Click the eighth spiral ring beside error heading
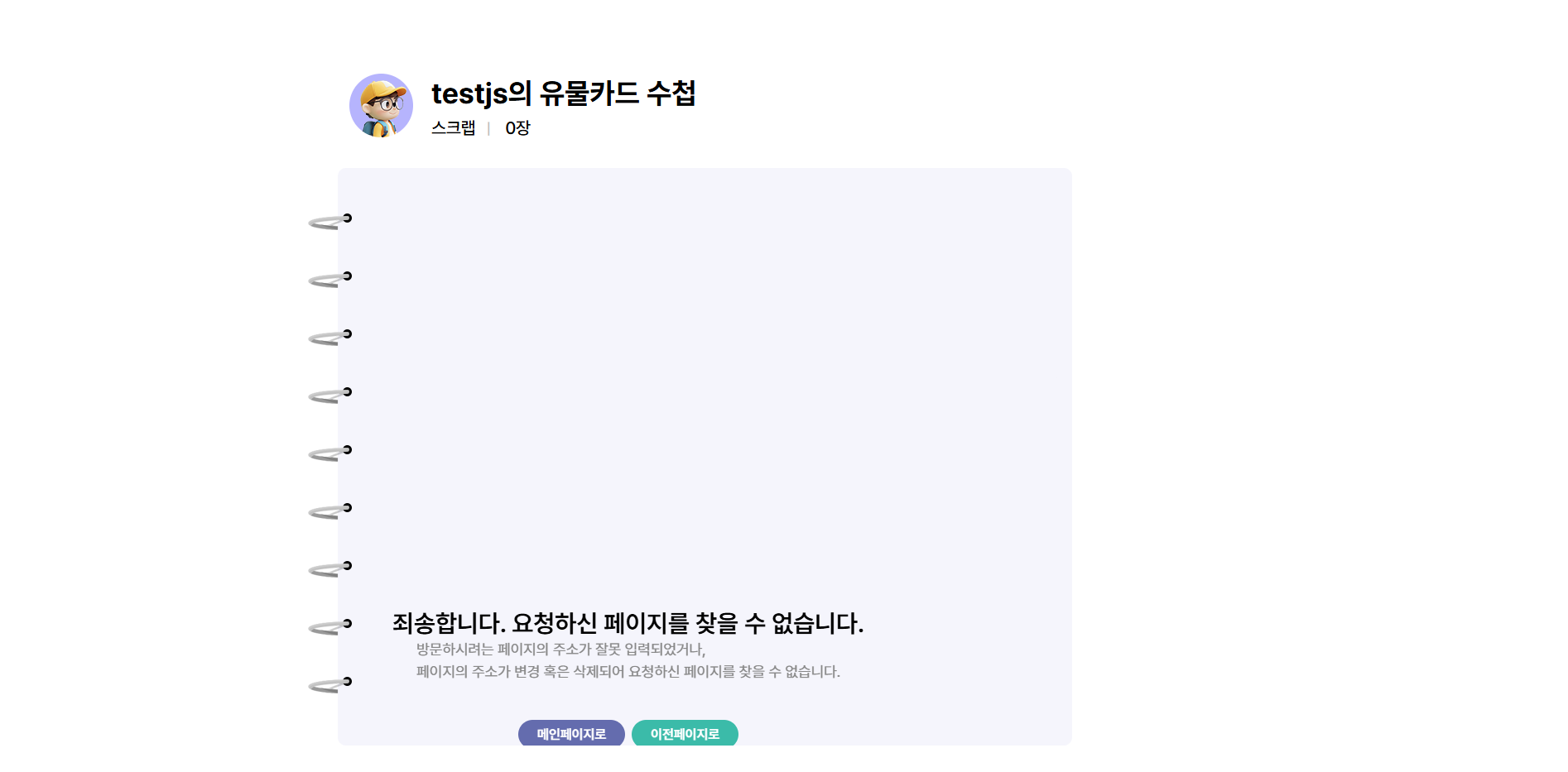The width and height of the screenshot is (1568, 772). pyautogui.click(x=330, y=626)
